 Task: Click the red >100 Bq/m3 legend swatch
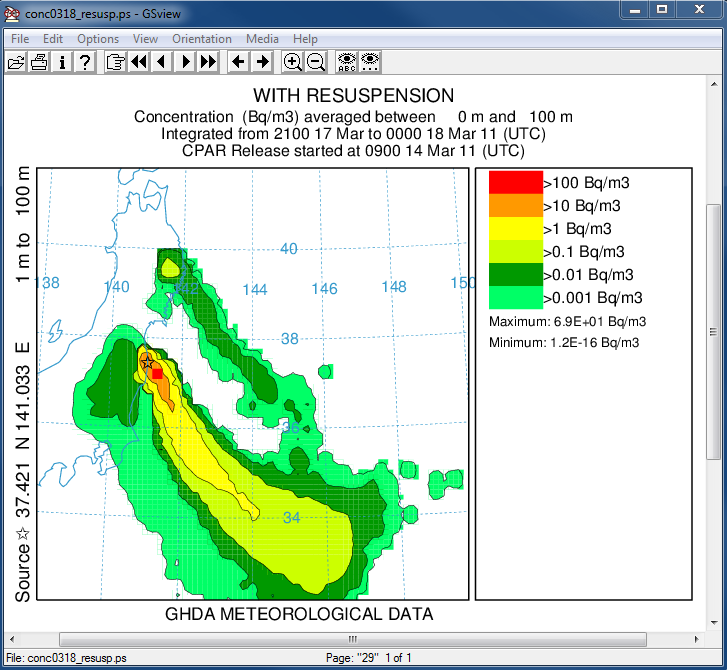coord(515,182)
